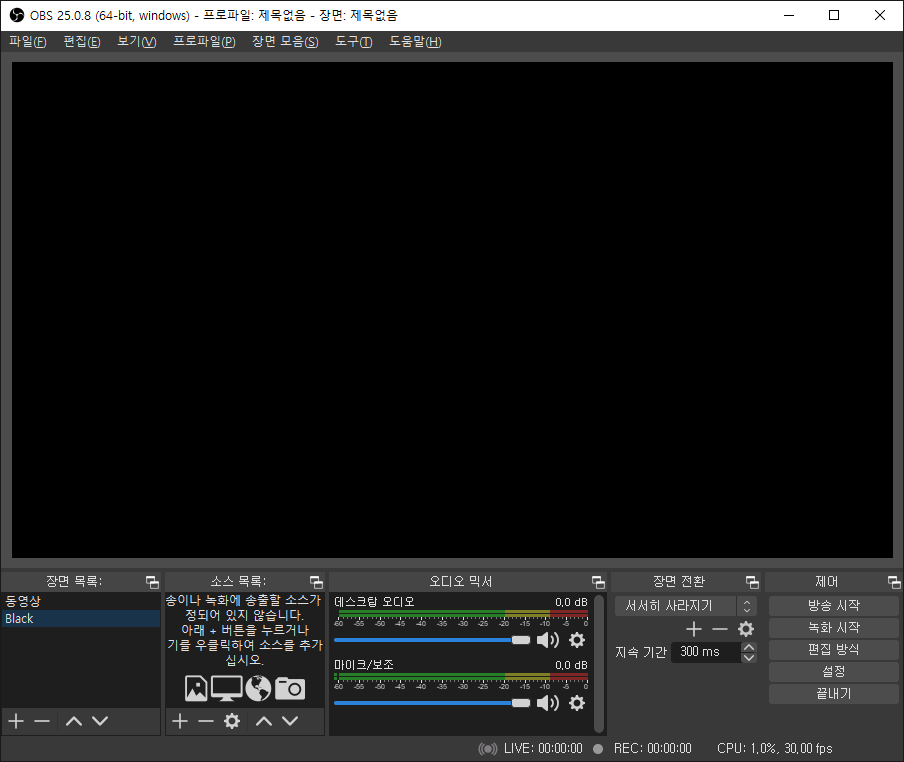904x762 pixels.
Task: Open the 파일(F) menu
Action: (x=28, y=42)
